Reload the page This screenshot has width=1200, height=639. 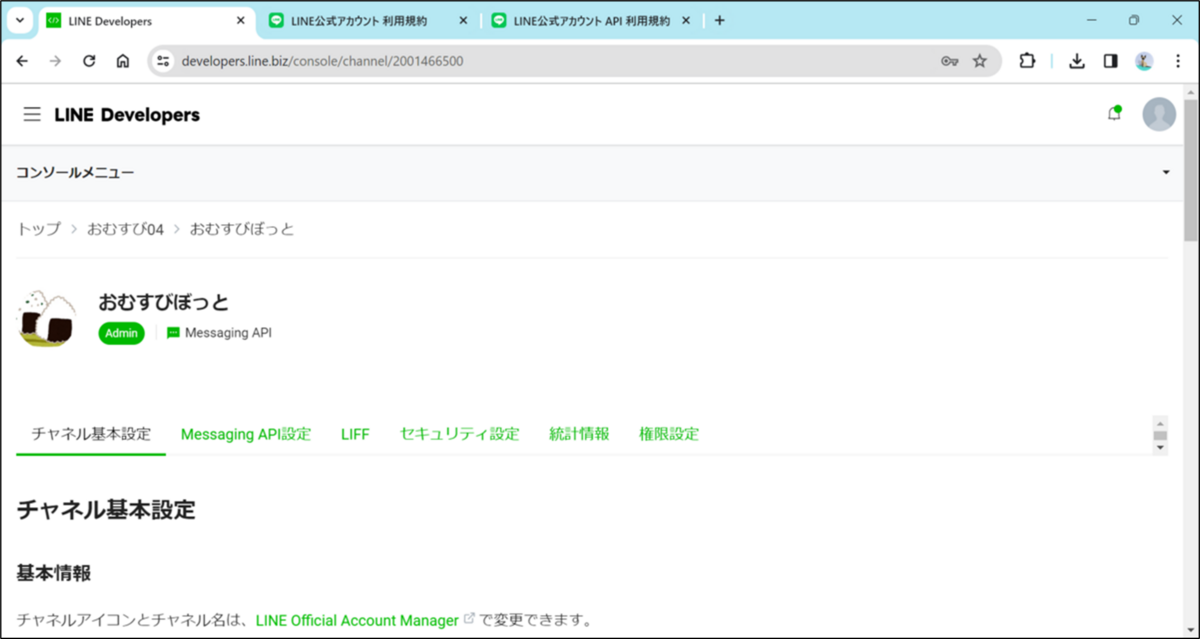89,61
